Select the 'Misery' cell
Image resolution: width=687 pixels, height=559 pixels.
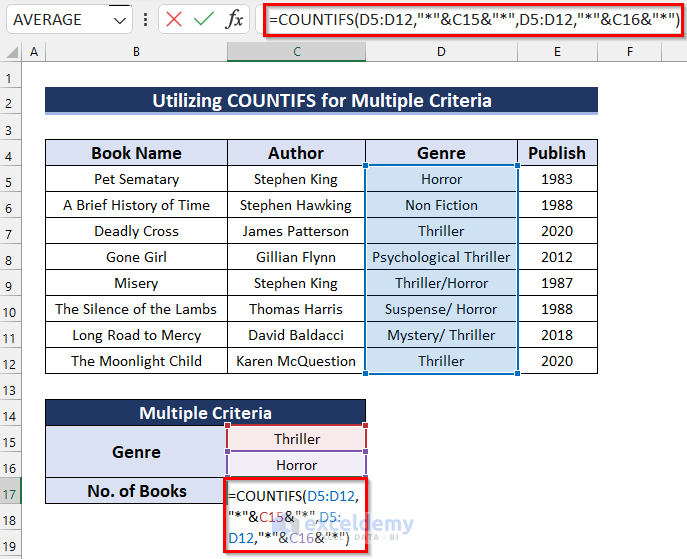click(x=136, y=283)
